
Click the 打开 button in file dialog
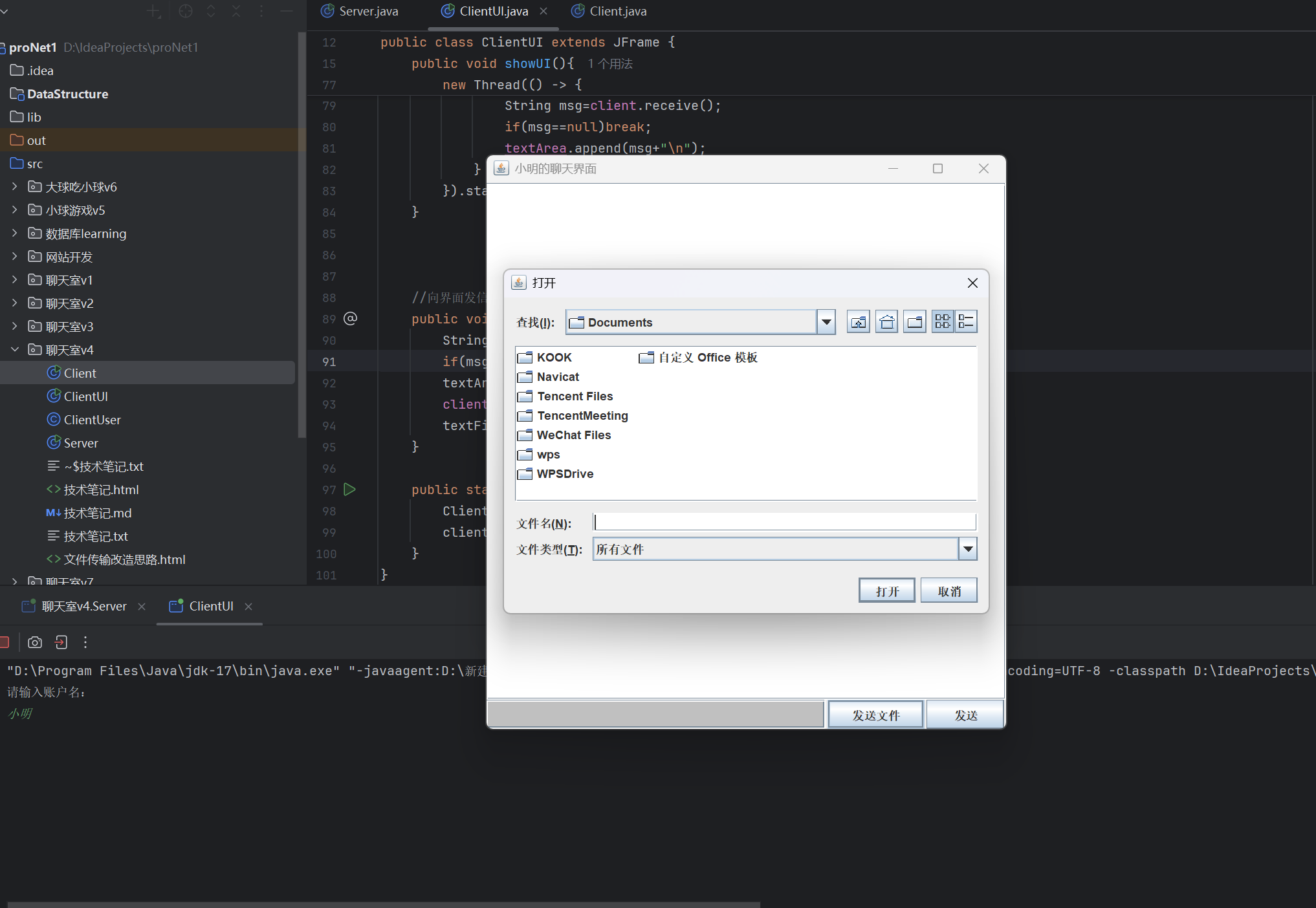pyautogui.click(x=887, y=590)
